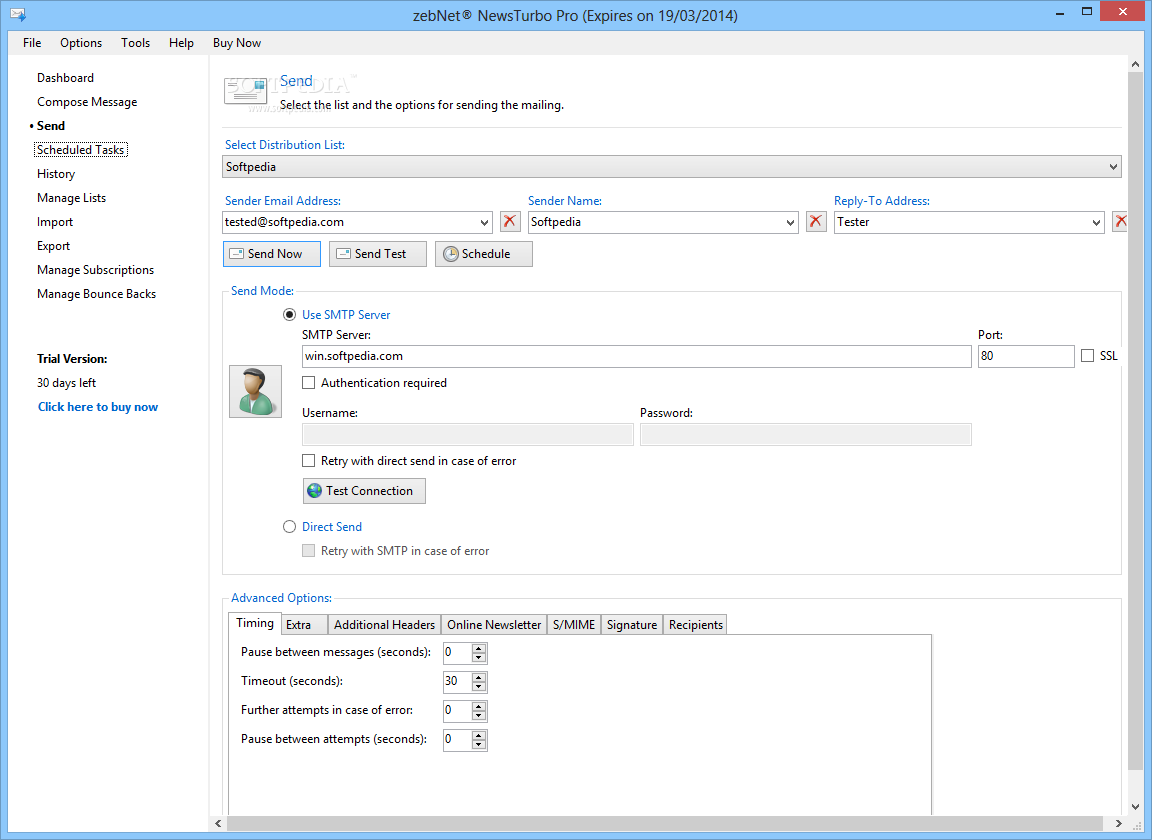Select Send in the sidebar
The image size is (1152, 840).
[x=51, y=126]
